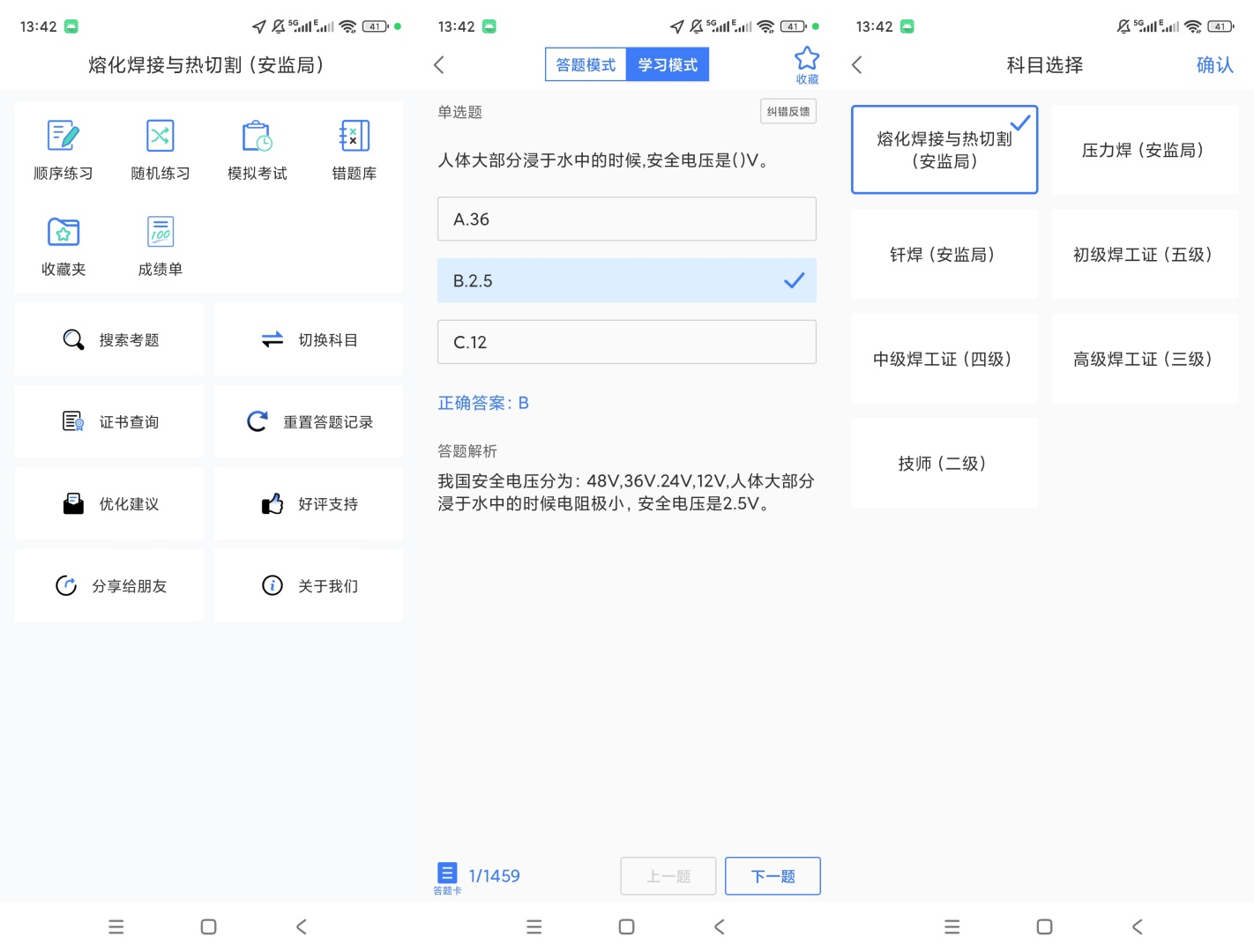Switch to 答题模式 answer mode tab
1254x952 pixels.
point(586,64)
